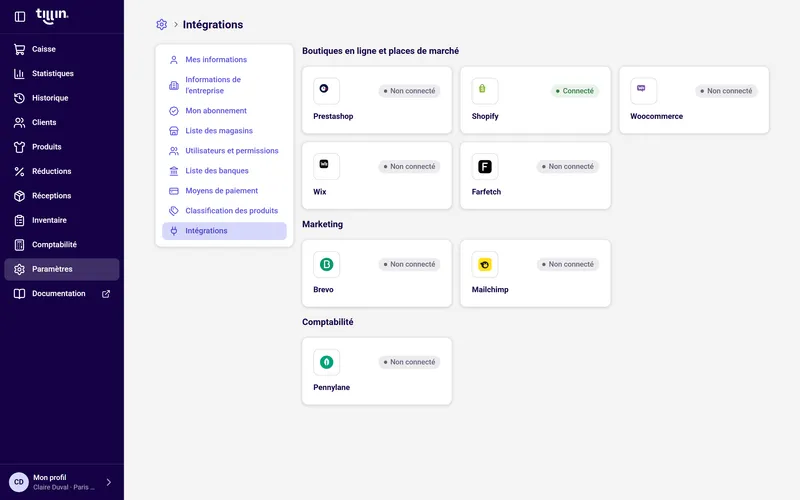Click Brevo's Non connecté status badge
Image resolution: width=800 pixels, height=500 pixels.
tap(409, 264)
